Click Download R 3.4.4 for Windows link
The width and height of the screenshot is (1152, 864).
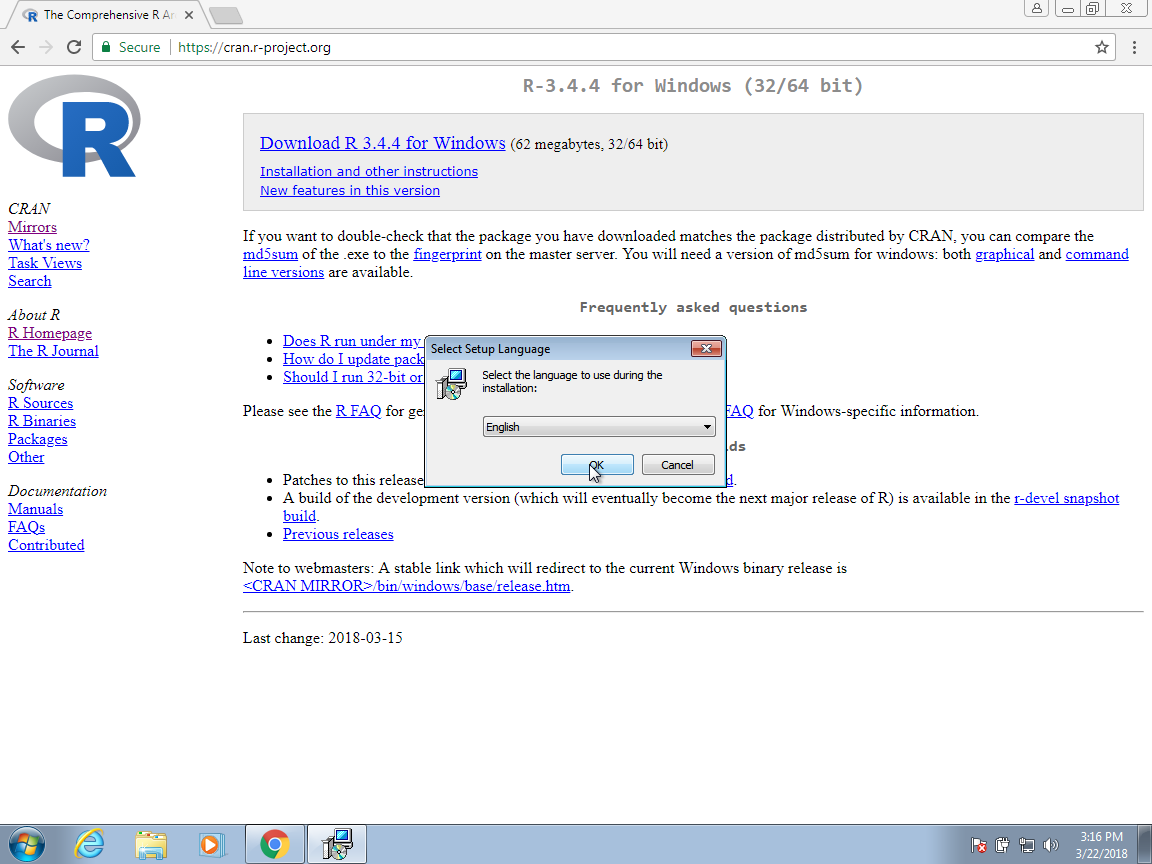coord(382,143)
